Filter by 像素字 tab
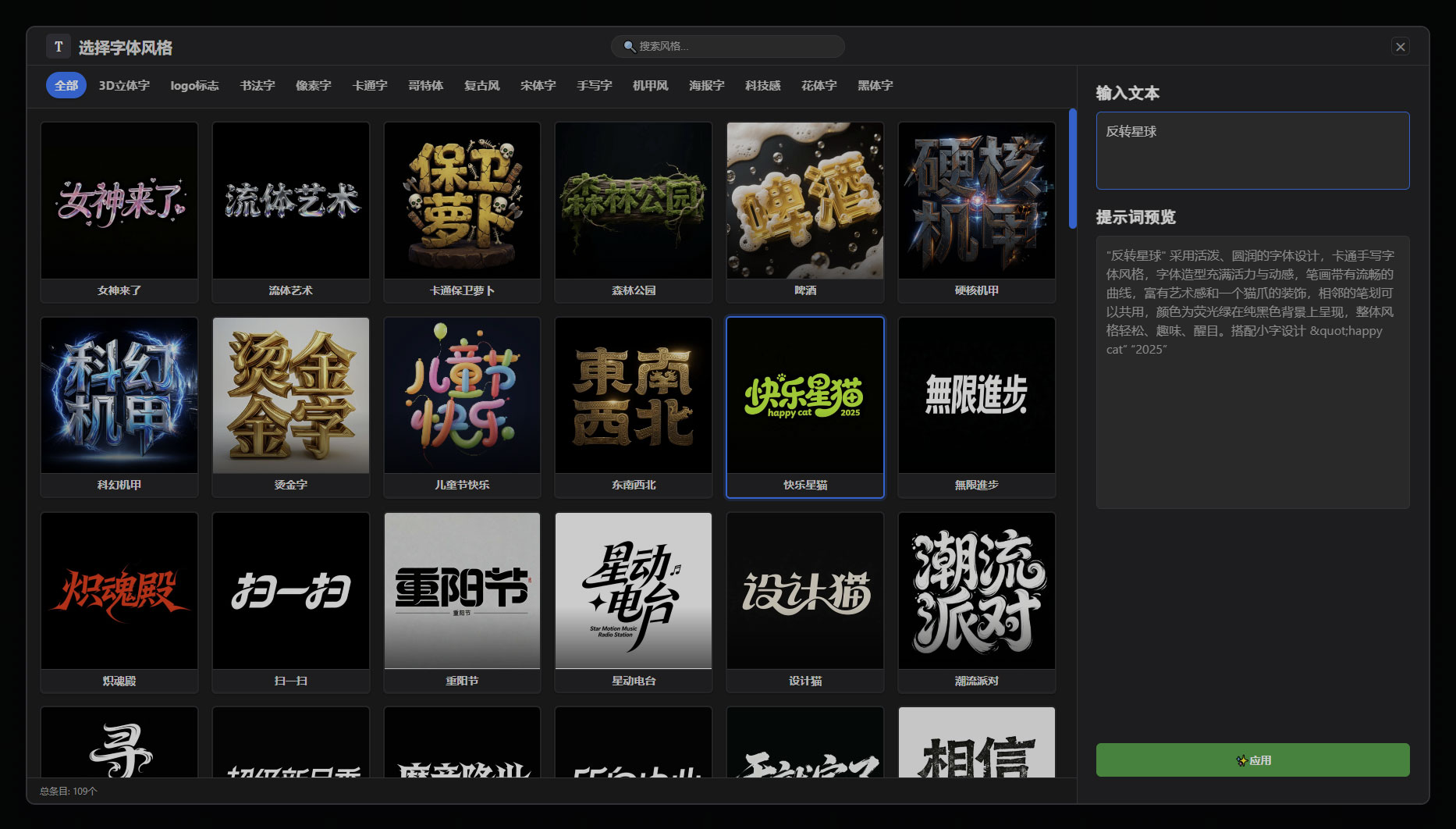1456x829 pixels. 314,86
